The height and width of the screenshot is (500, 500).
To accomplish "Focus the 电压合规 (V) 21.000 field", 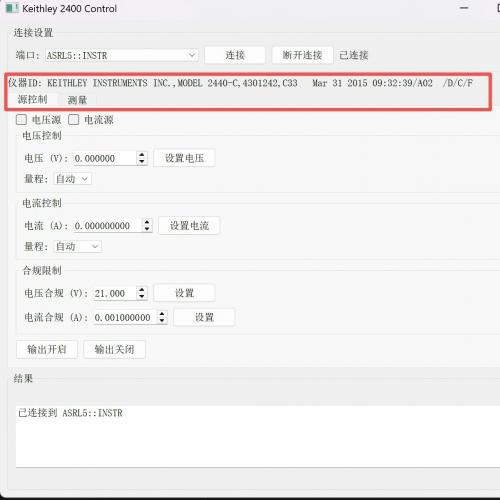I will tap(115, 293).
